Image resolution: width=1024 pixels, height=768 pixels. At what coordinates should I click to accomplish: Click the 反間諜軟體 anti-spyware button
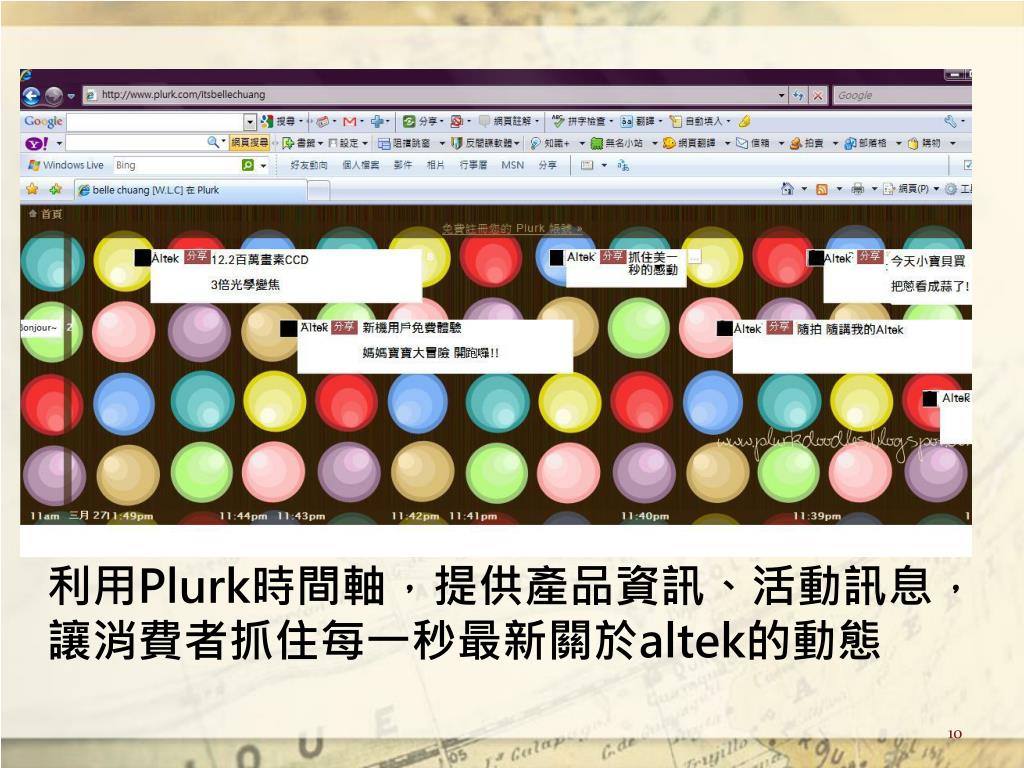[485, 143]
